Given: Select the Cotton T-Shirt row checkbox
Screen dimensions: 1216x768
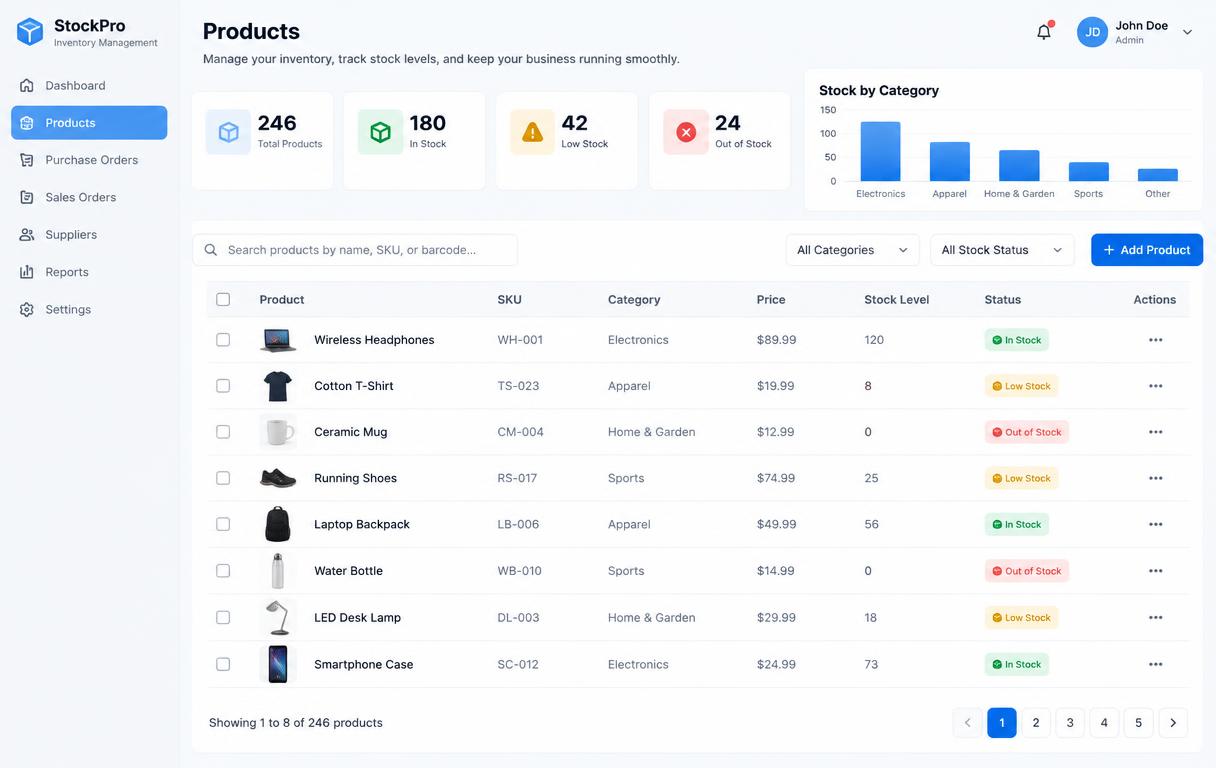Looking at the screenshot, I should [223, 386].
